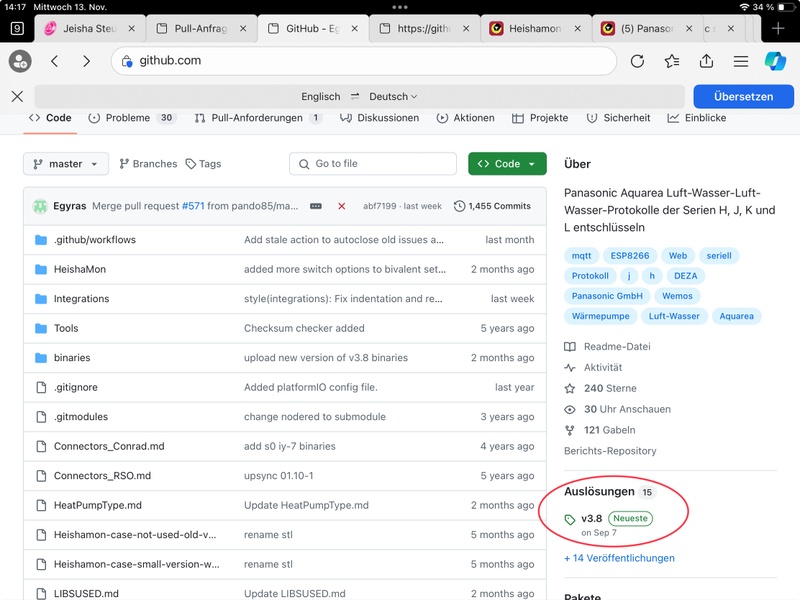This screenshot has width=800, height=600.
Task: Swap translation languages arrows icon
Action: [355, 96]
